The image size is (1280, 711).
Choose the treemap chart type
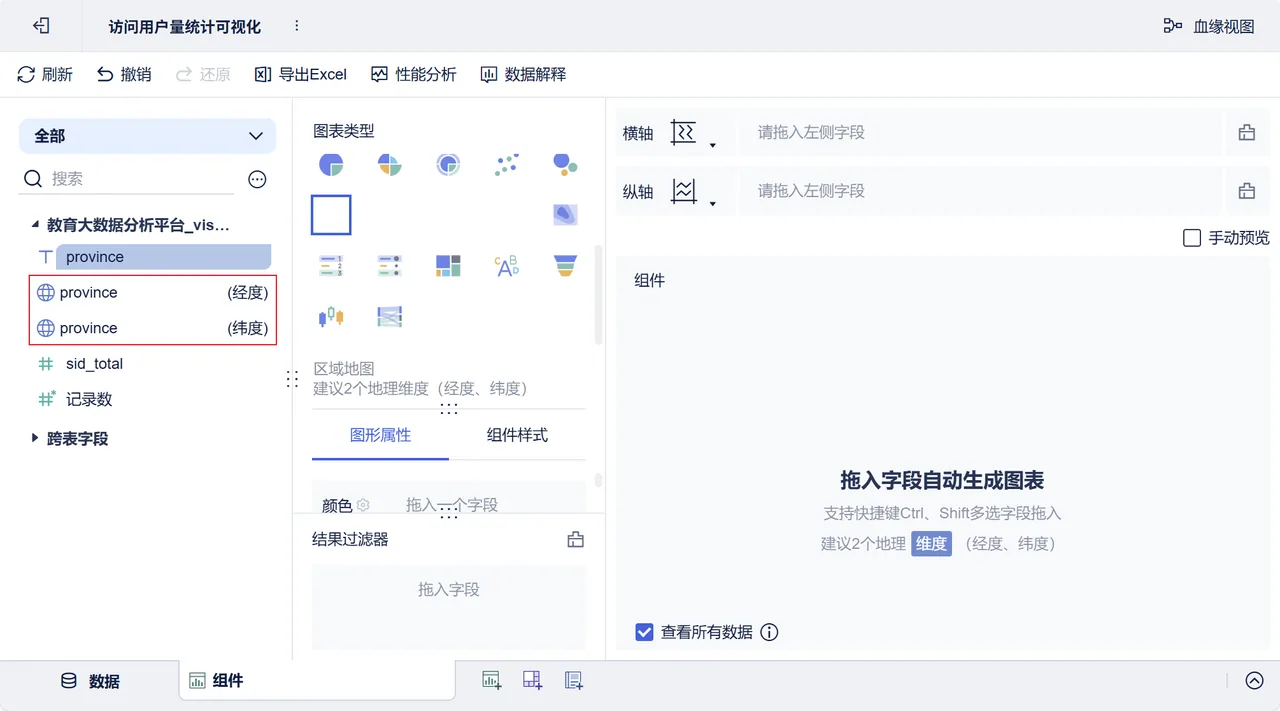pyautogui.click(x=448, y=265)
